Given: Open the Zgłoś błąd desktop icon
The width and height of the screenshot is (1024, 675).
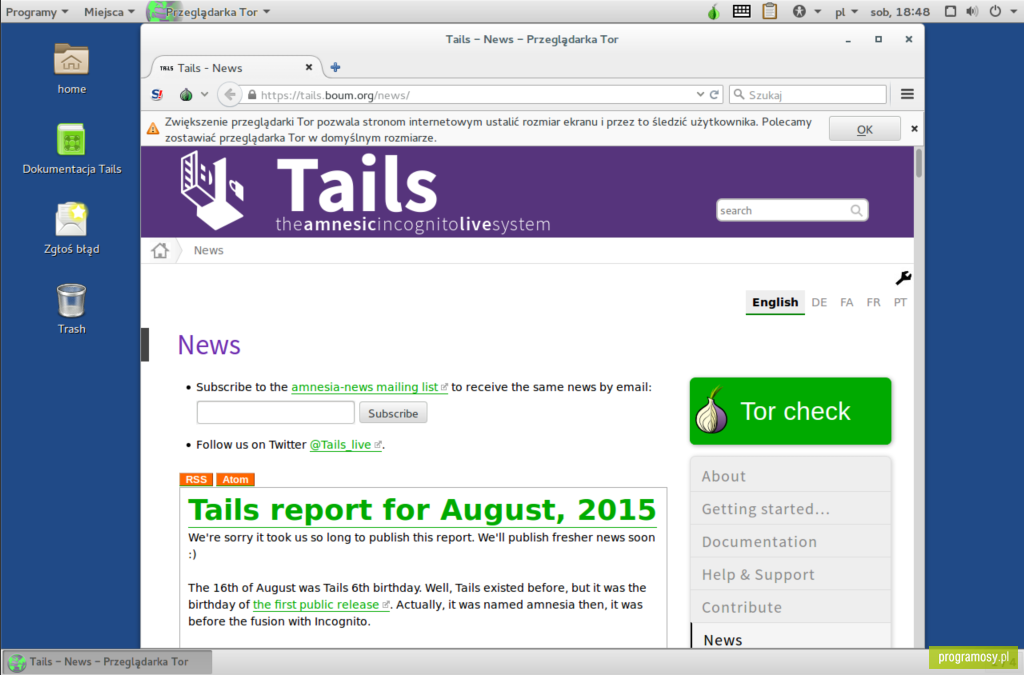Looking at the screenshot, I should [x=71, y=228].
